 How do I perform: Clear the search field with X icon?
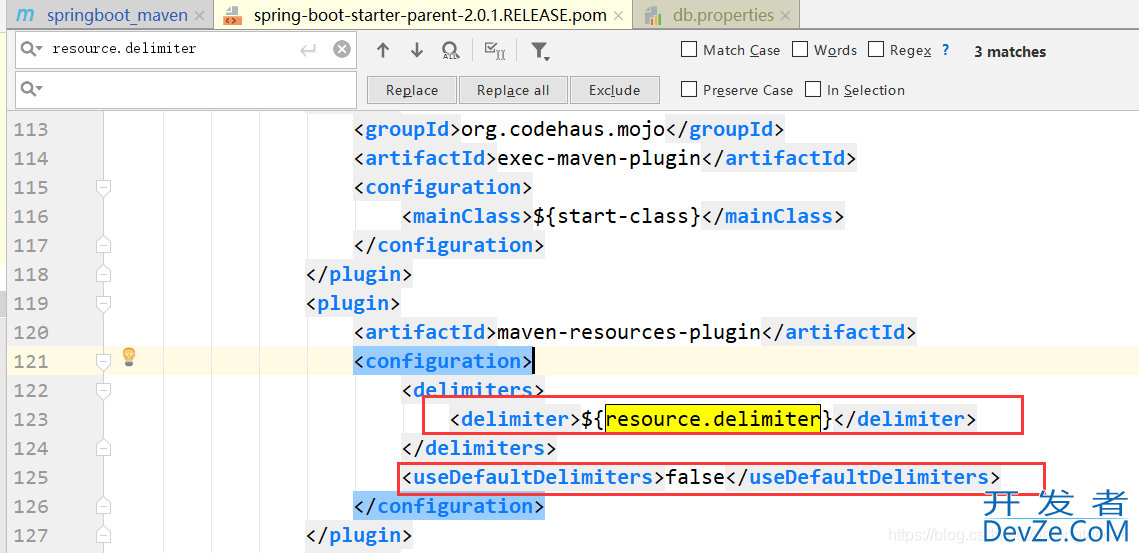(x=341, y=49)
